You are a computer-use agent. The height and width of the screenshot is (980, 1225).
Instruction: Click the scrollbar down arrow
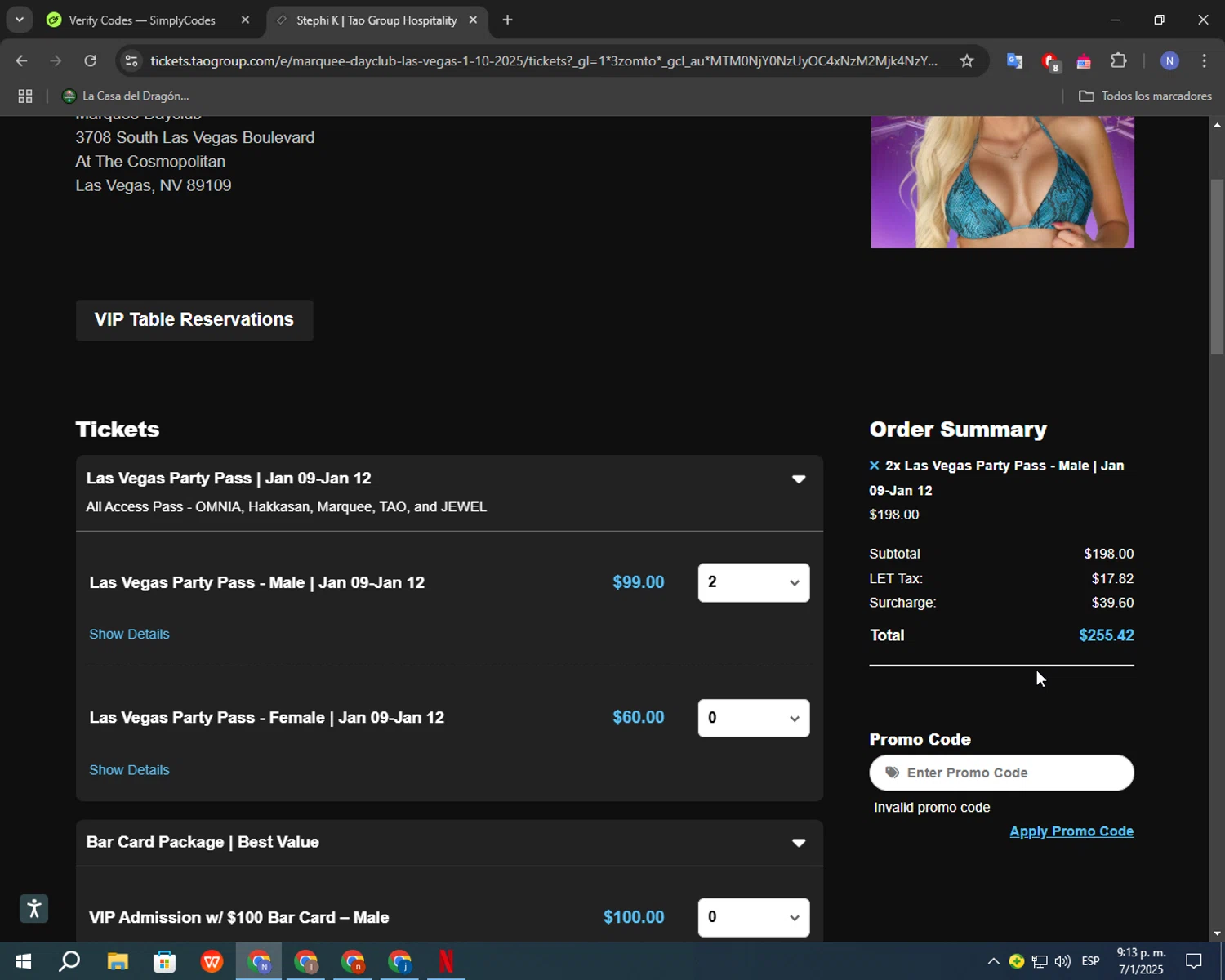point(1217,933)
